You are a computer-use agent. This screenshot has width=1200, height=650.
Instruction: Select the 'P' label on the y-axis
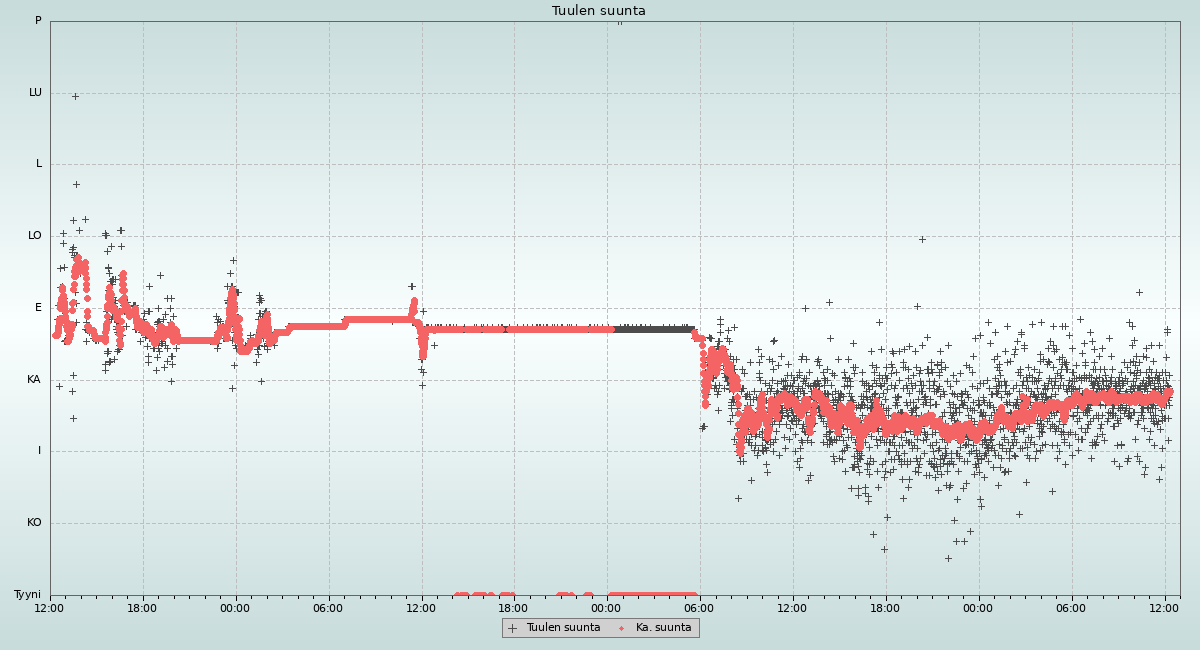38,21
